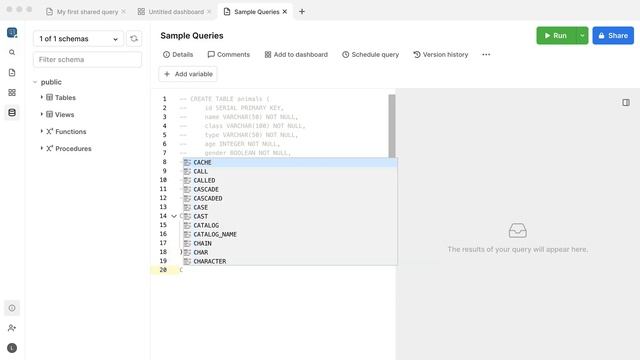Open Version history
Image resolution: width=640 pixels, height=360 pixels.
pos(441,54)
